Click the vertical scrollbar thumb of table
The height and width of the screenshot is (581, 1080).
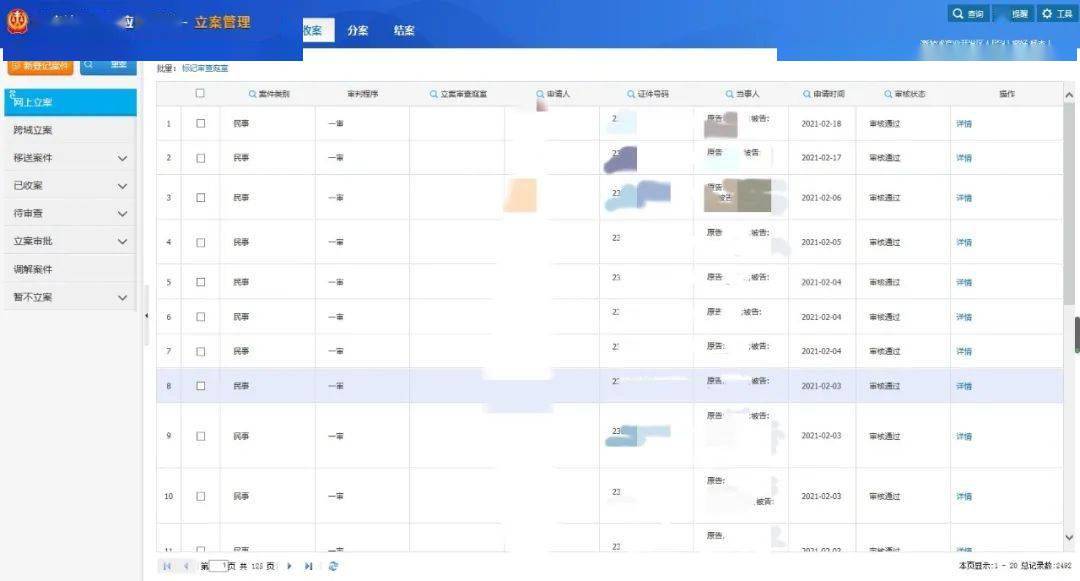click(1069, 203)
